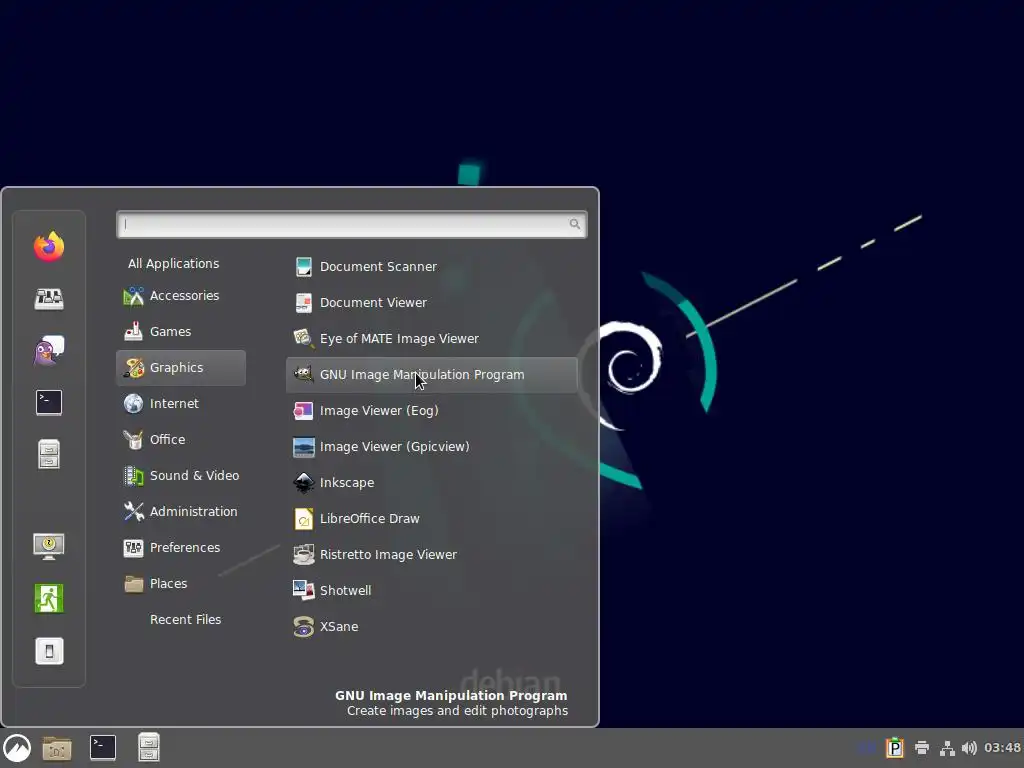This screenshot has width=1024, height=768.
Task: Open Image Viewer (Gpicview)
Action: pos(432,447)
